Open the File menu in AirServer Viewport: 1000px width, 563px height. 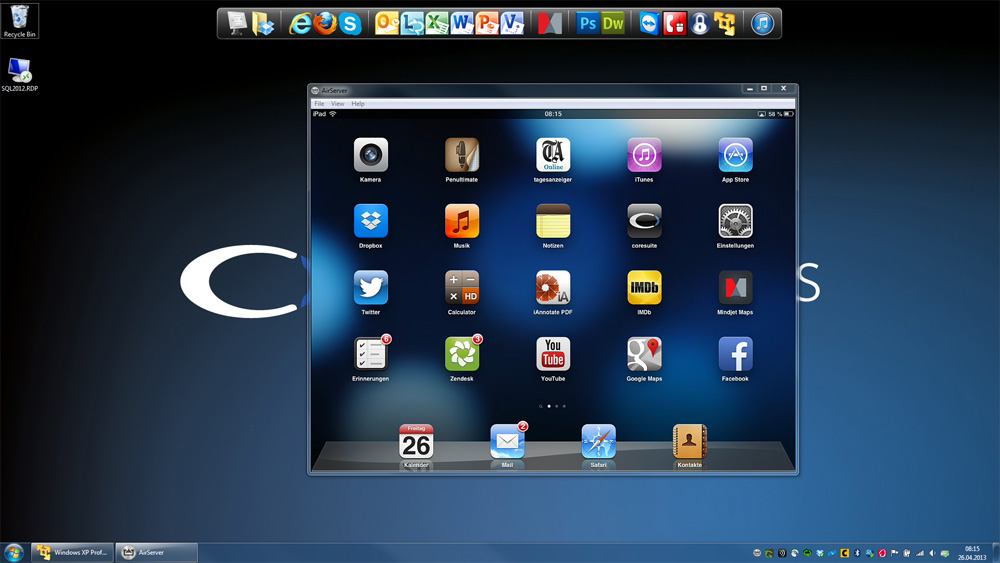pyautogui.click(x=319, y=103)
